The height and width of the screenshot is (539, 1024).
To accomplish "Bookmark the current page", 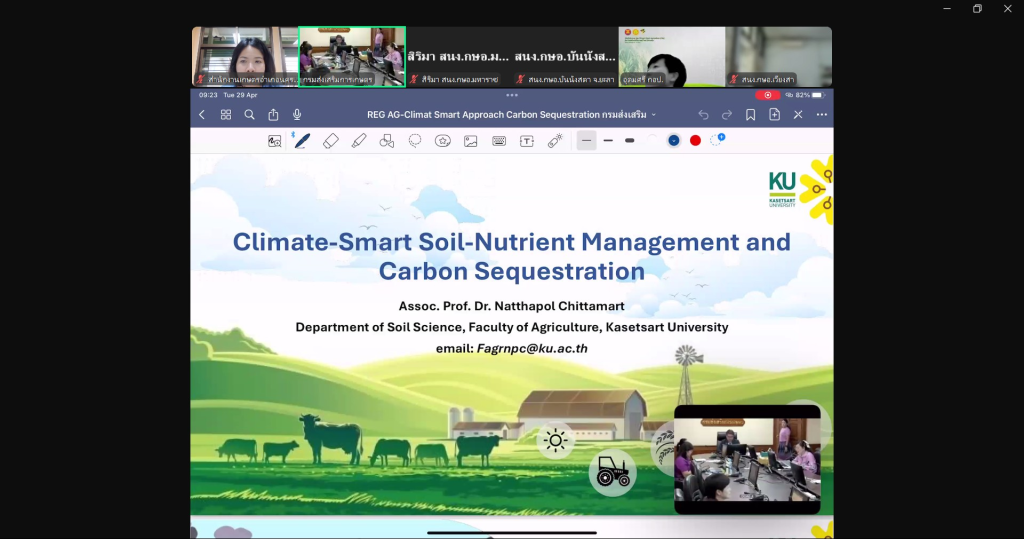I will (x=750, y=115).
